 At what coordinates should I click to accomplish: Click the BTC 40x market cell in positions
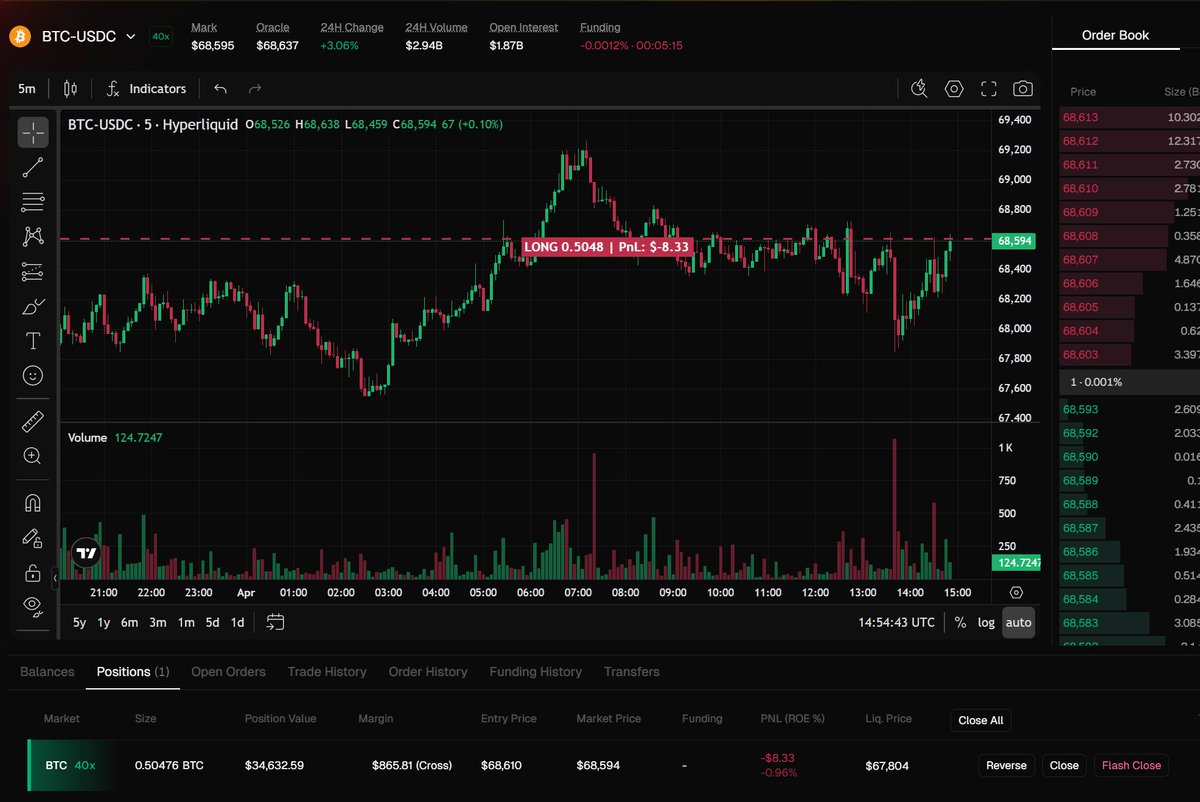pyautogui.click(x=70, y=765)
